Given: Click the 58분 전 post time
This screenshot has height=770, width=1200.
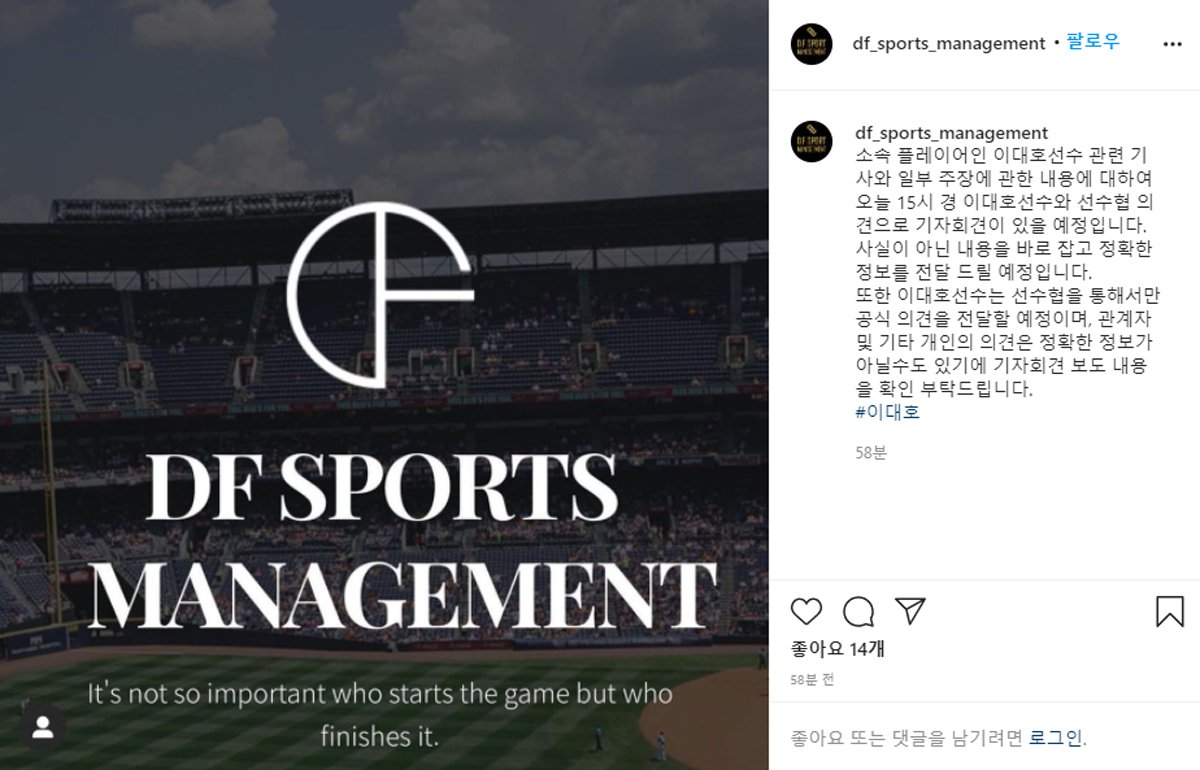Looking at the screenshot, I should pos(812,680).
